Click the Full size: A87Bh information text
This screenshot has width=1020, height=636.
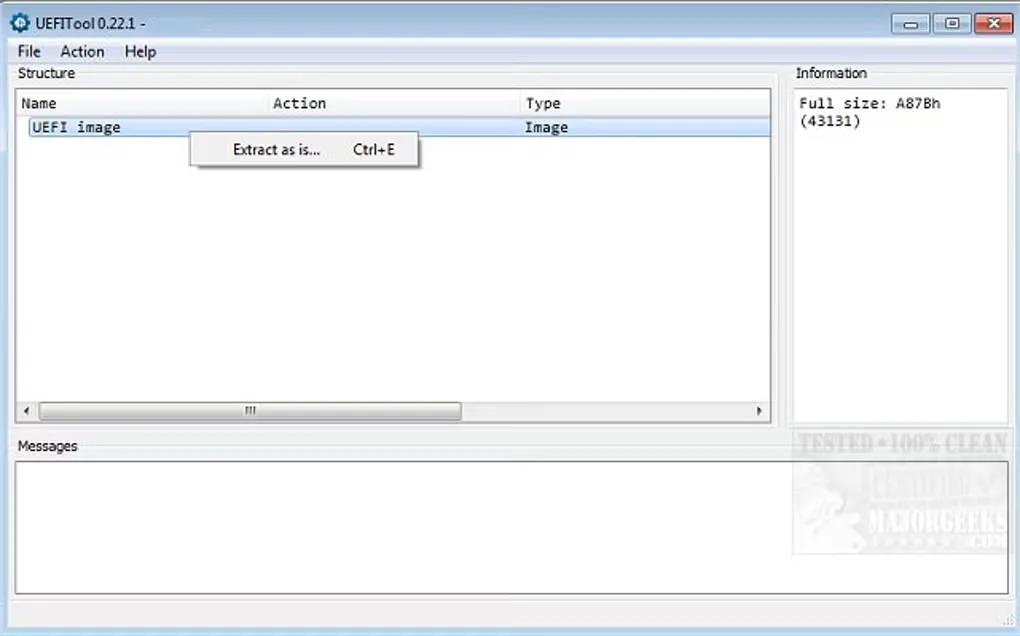[869, 112]
